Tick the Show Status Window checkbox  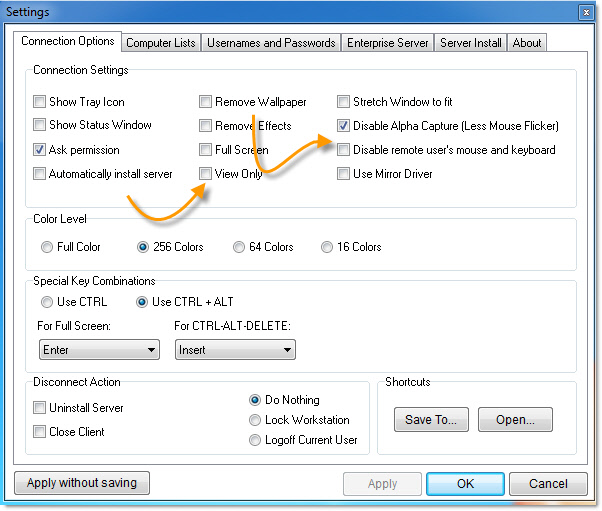pos(39,125)
